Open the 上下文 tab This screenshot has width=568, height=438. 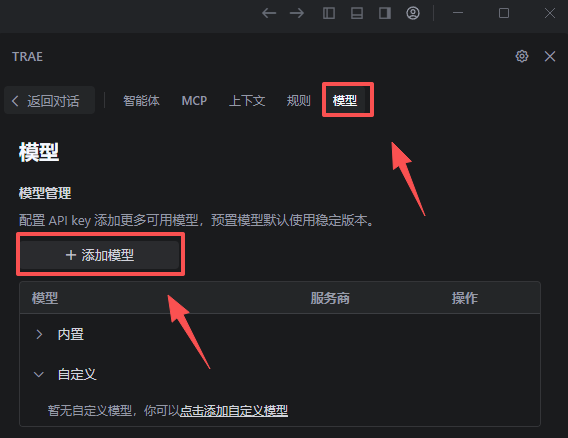247,100
